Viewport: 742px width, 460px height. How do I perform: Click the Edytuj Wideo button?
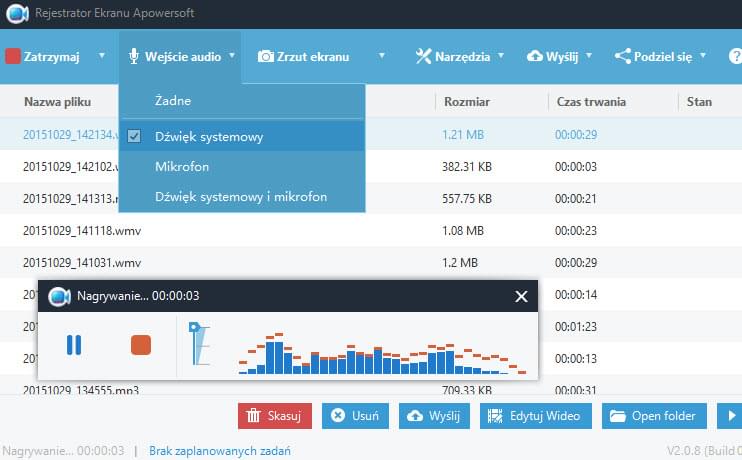tap(536, 416)
